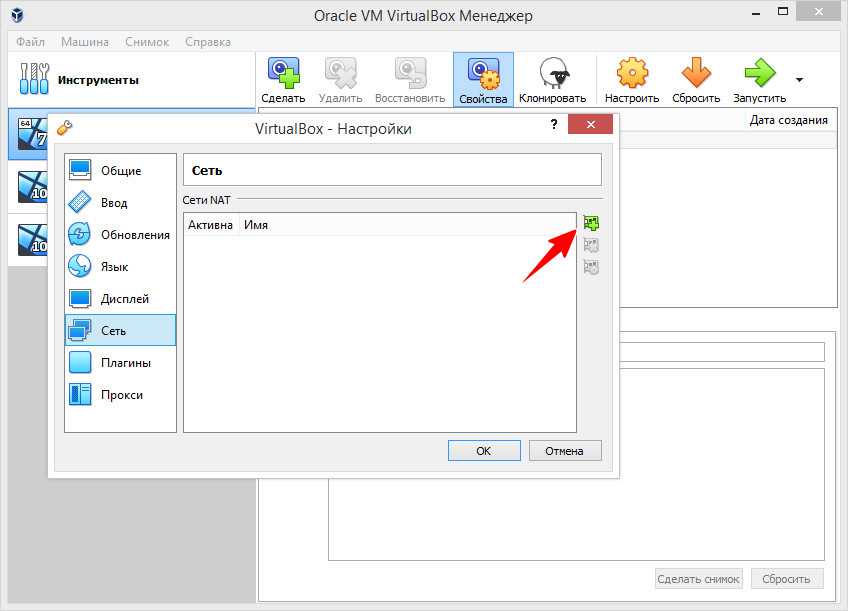Confirm settings with the OK button
The image size is (848, 611).
point(484,450)
